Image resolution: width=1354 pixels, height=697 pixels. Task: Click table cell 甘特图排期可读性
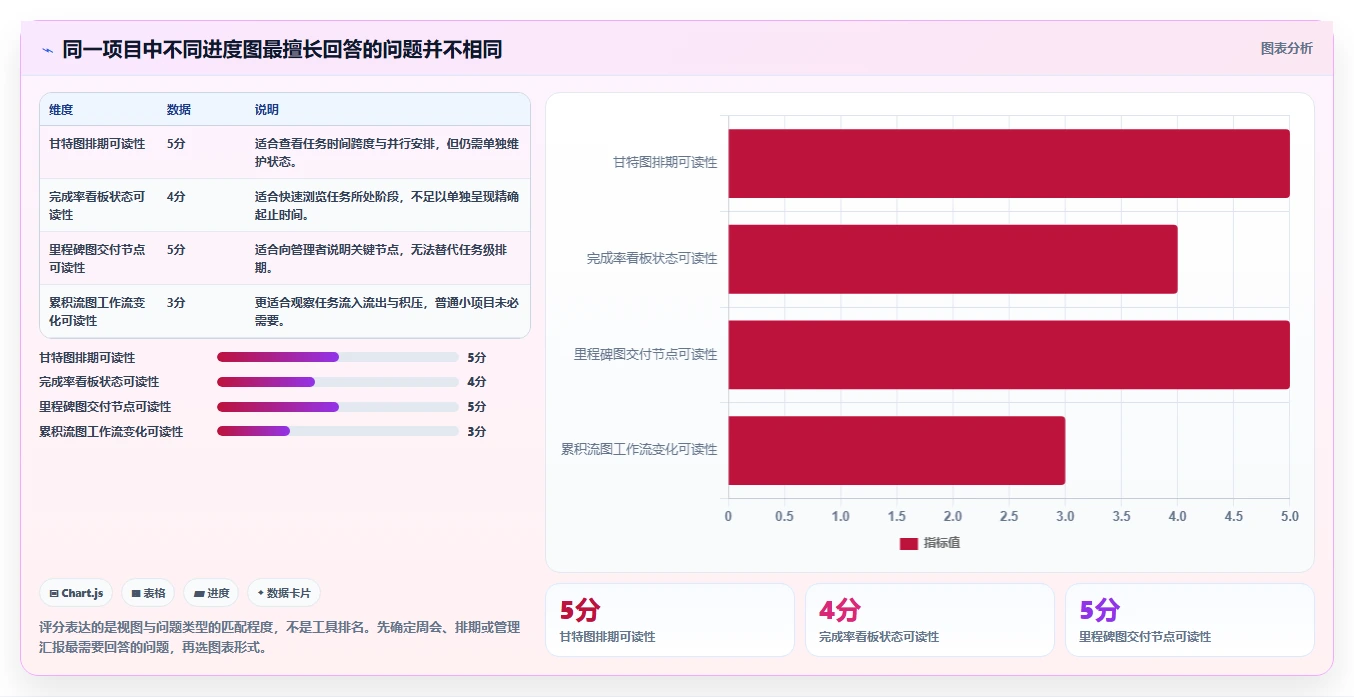97,144
